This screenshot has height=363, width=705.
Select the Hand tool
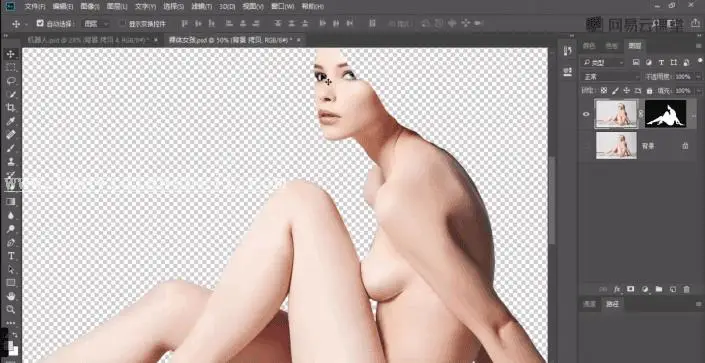coord(11,296)
